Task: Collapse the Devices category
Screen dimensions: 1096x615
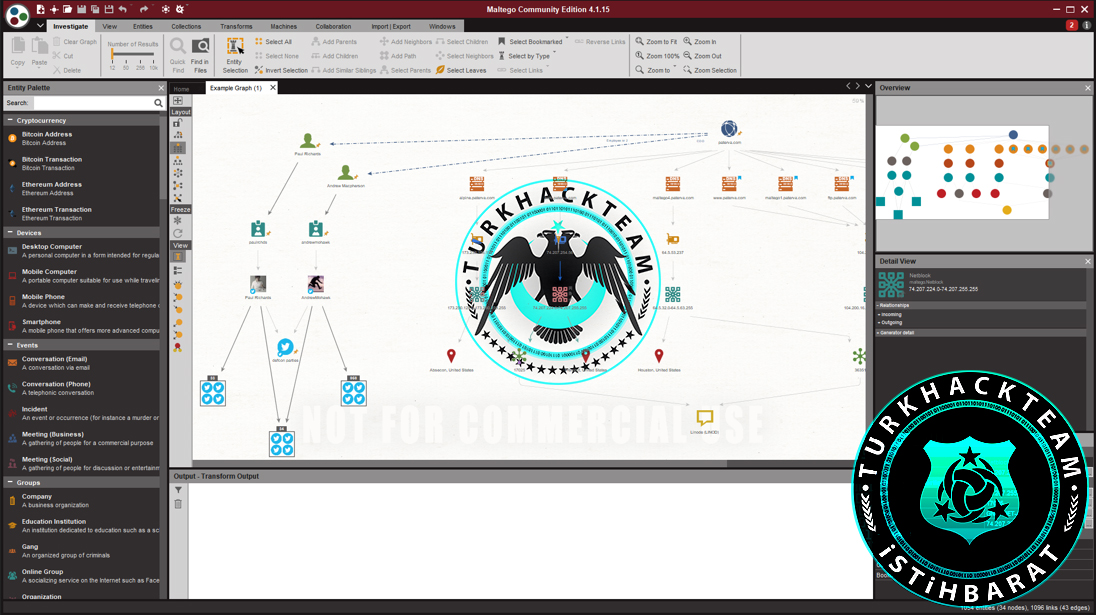Action: [10, 233]
